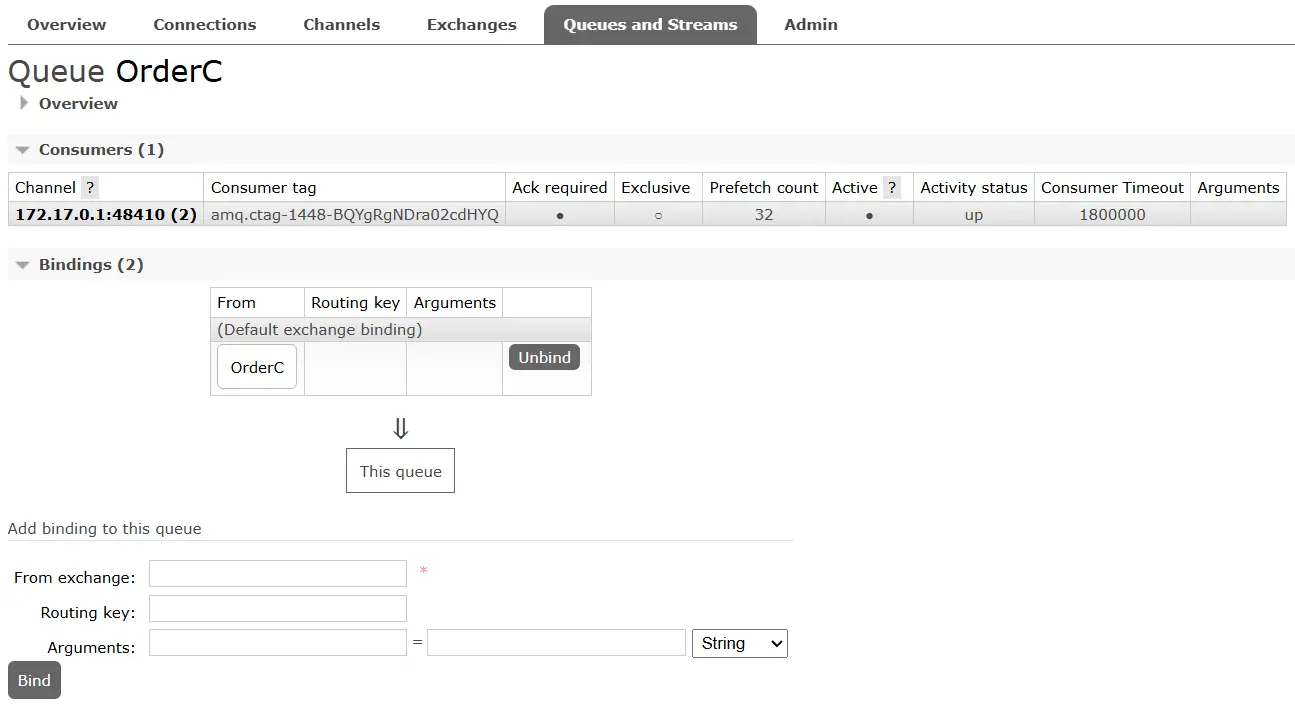The height and width of the screenshot is (708, 1295).
Task: Return to the Overview tab
Action: 66,24
